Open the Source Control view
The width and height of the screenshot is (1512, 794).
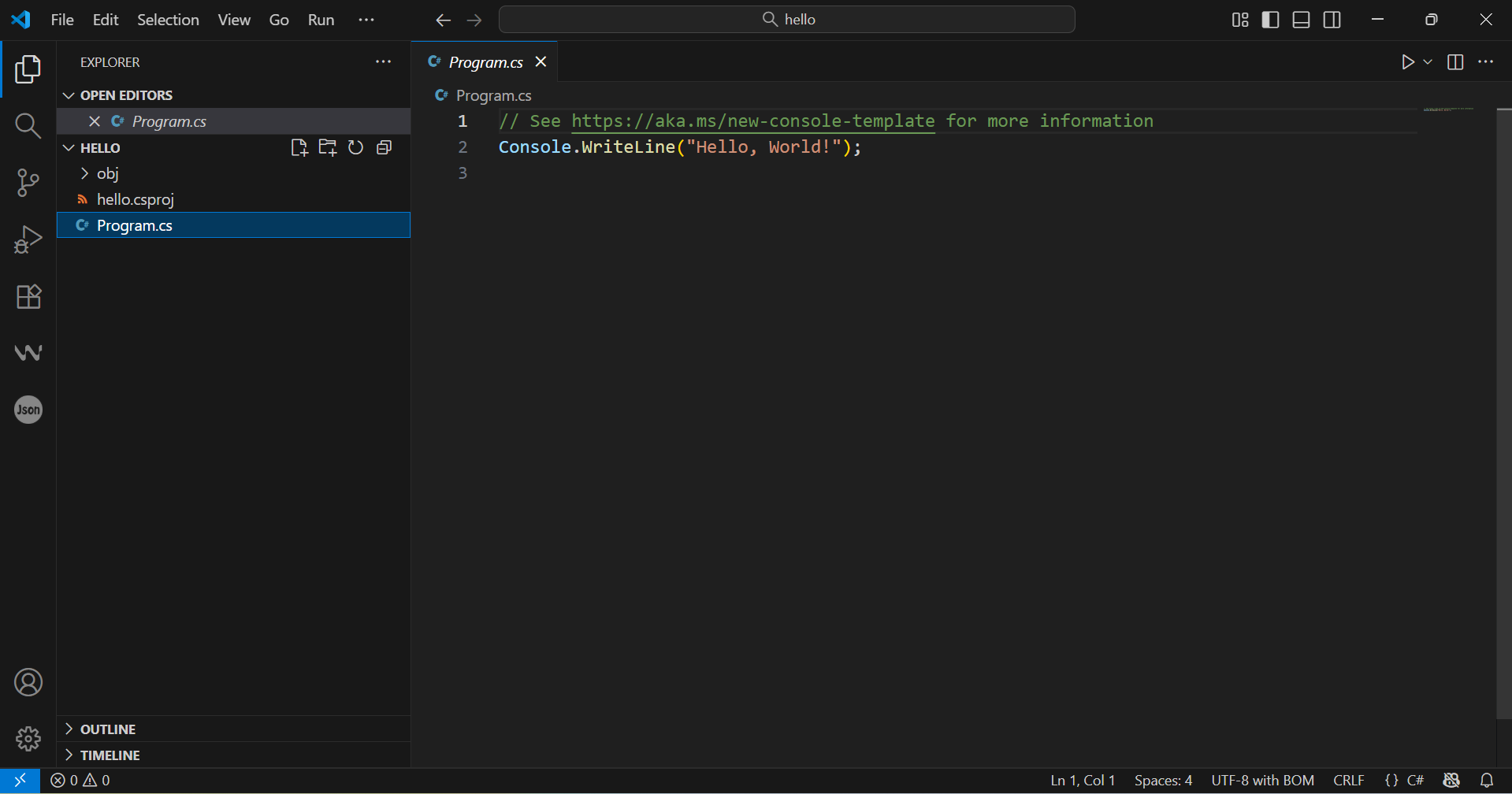coord(28,183)
